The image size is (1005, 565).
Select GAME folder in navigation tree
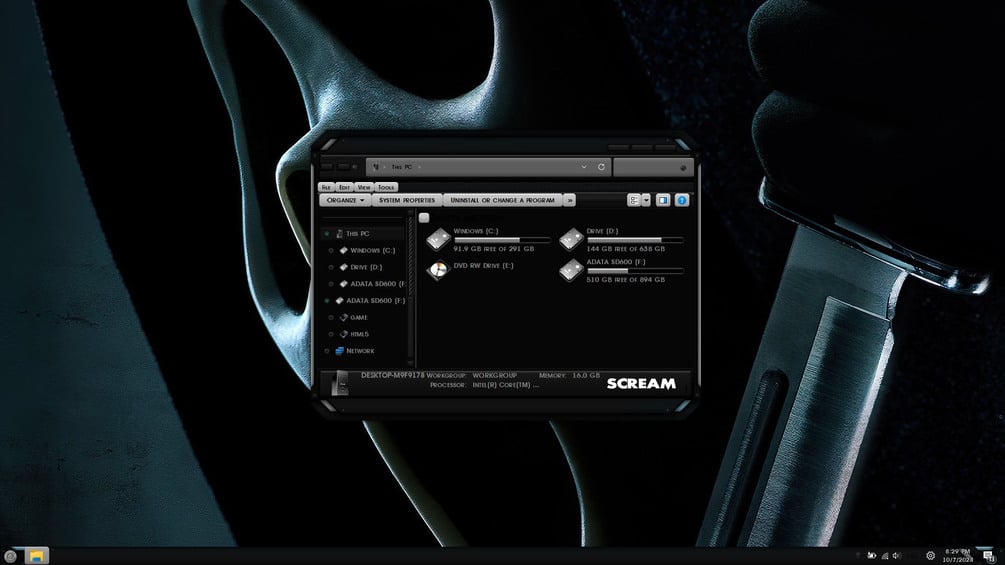tap(359, 317)
